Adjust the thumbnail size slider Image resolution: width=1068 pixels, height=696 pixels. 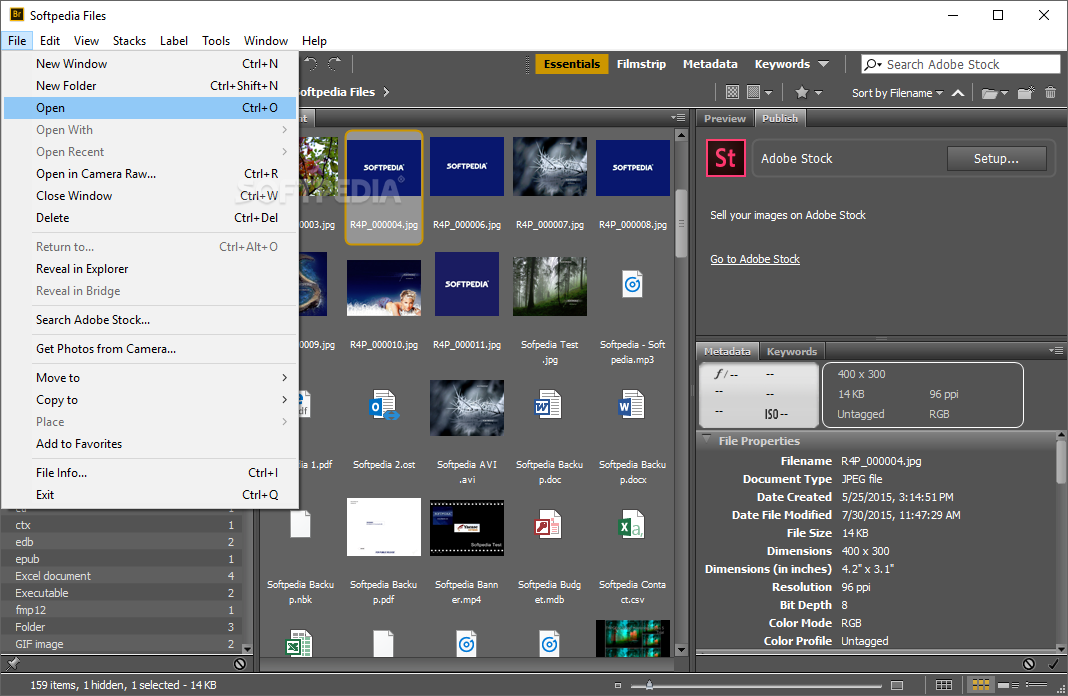(649, 685)
